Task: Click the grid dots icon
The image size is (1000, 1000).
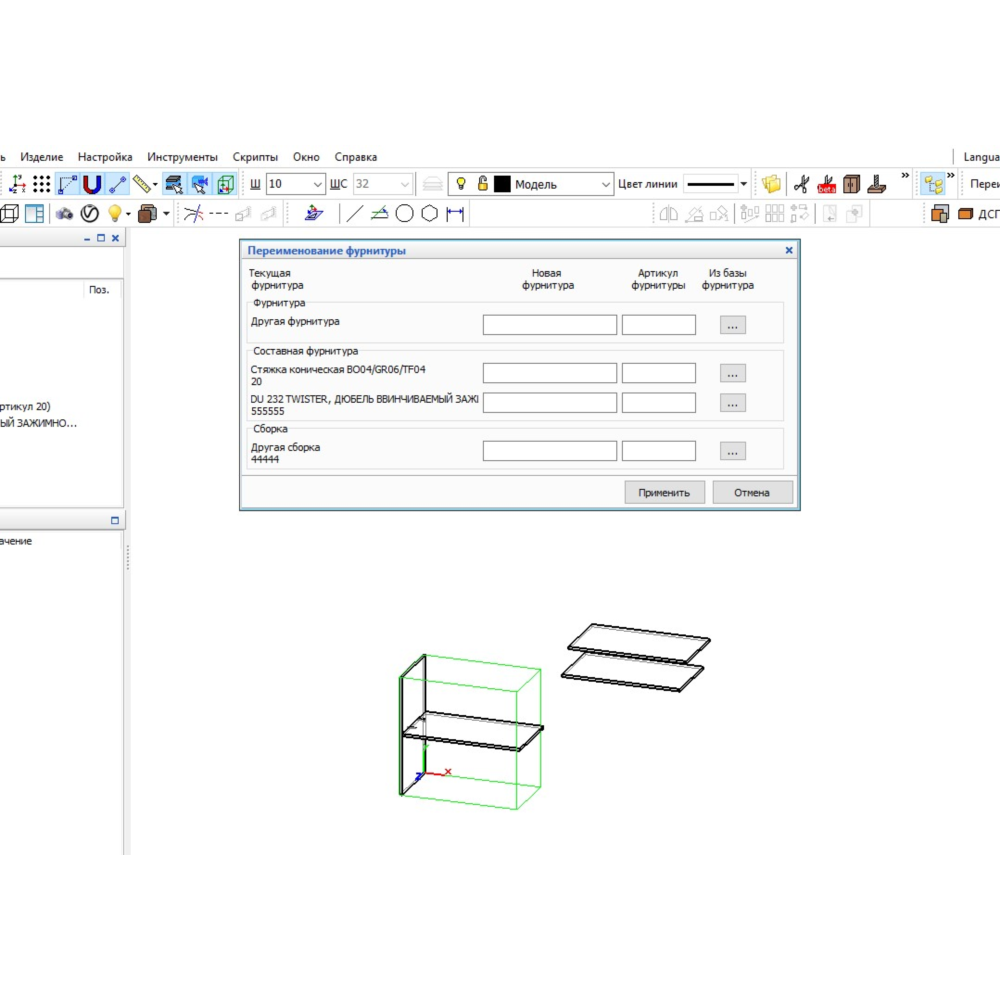Action: [x=41, y=184]
